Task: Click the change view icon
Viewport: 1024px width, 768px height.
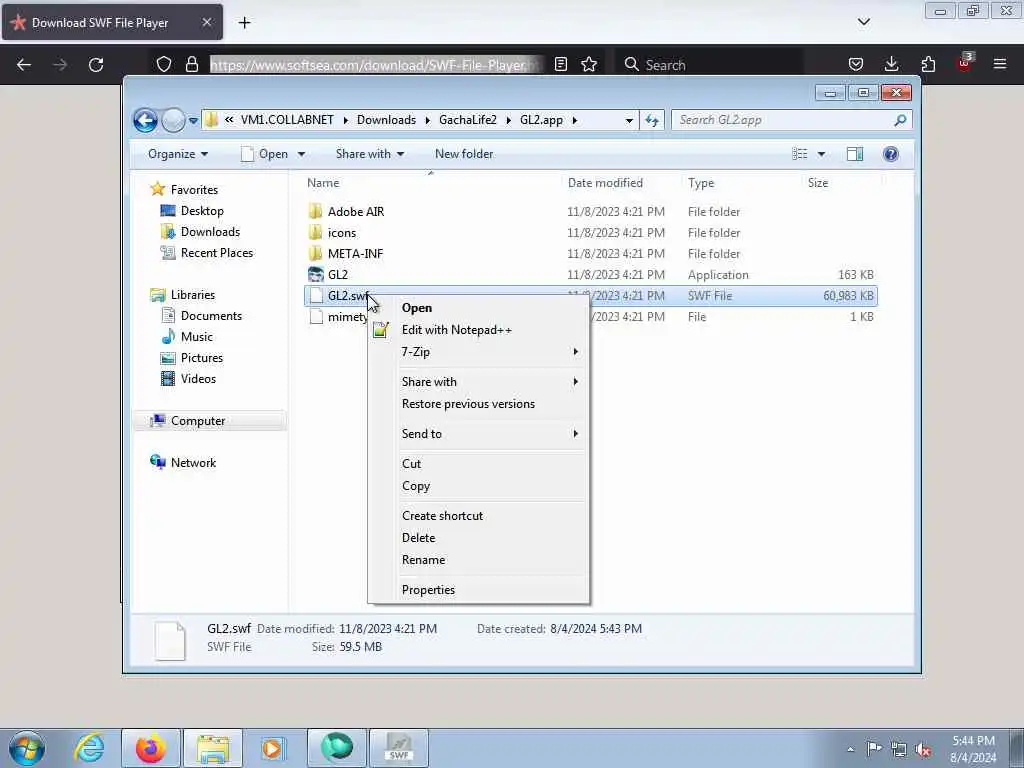Action: click(799, 154)
